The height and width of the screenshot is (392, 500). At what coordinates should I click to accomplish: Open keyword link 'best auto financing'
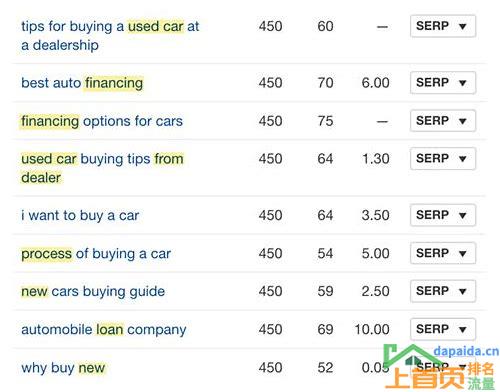82,83
